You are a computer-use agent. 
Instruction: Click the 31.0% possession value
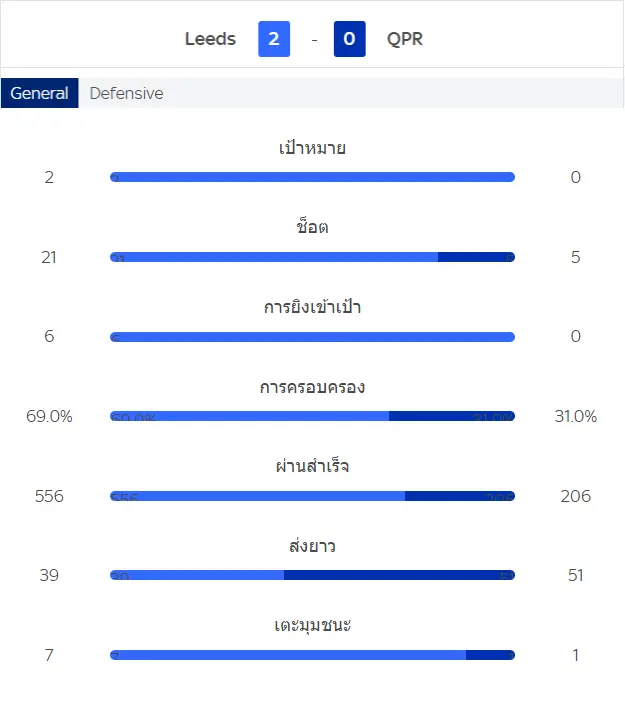576,416
